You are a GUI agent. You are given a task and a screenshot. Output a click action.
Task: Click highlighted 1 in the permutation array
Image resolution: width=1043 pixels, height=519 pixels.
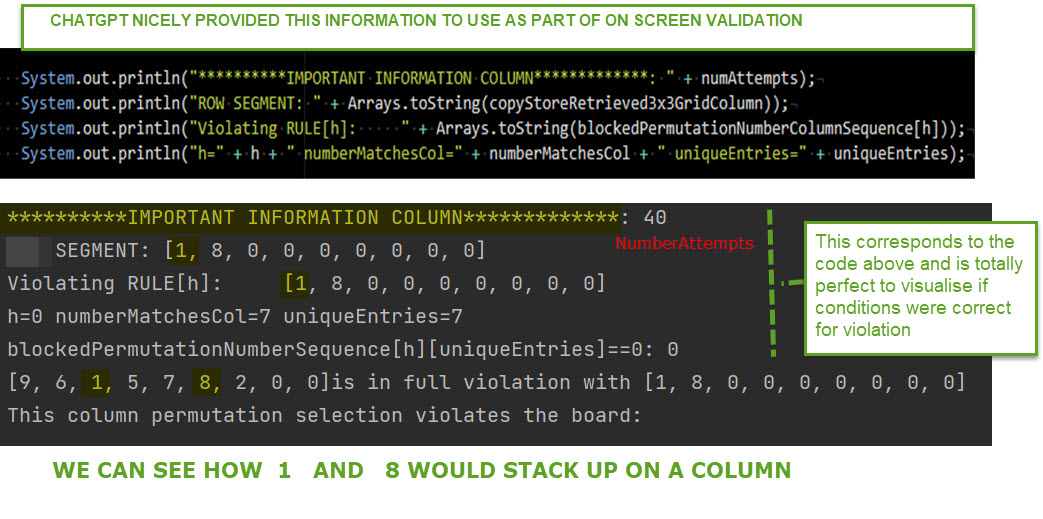click(x=96, y=382)
